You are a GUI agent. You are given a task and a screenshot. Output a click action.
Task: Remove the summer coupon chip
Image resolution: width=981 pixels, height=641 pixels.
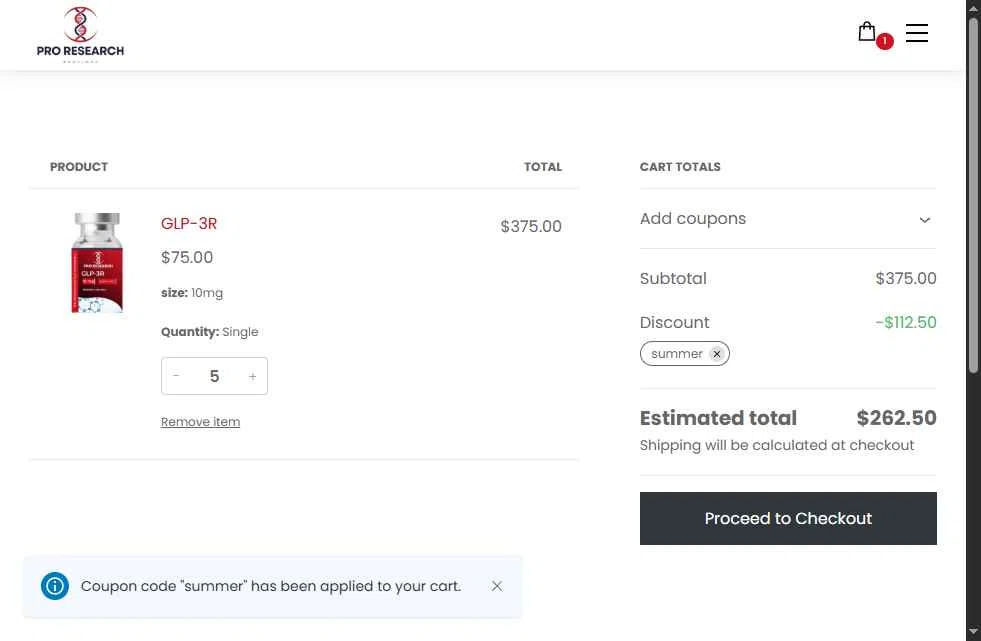point(717,354)
